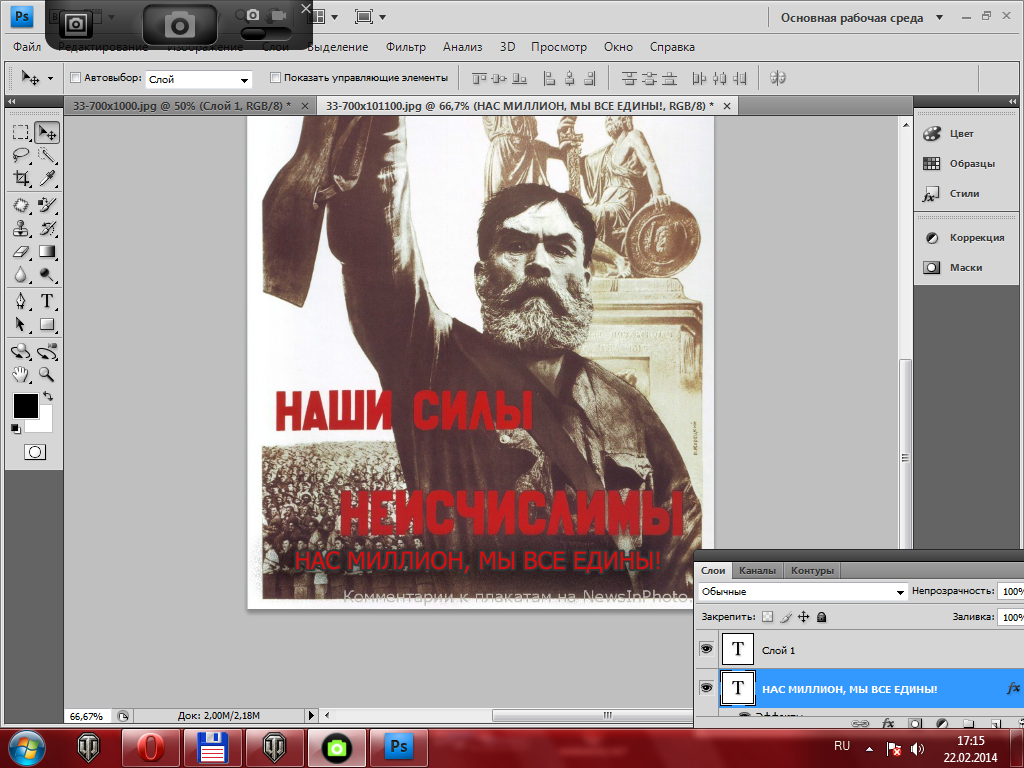
Task: Select the Rectangle shape tool
Action: tap(47, 324)
